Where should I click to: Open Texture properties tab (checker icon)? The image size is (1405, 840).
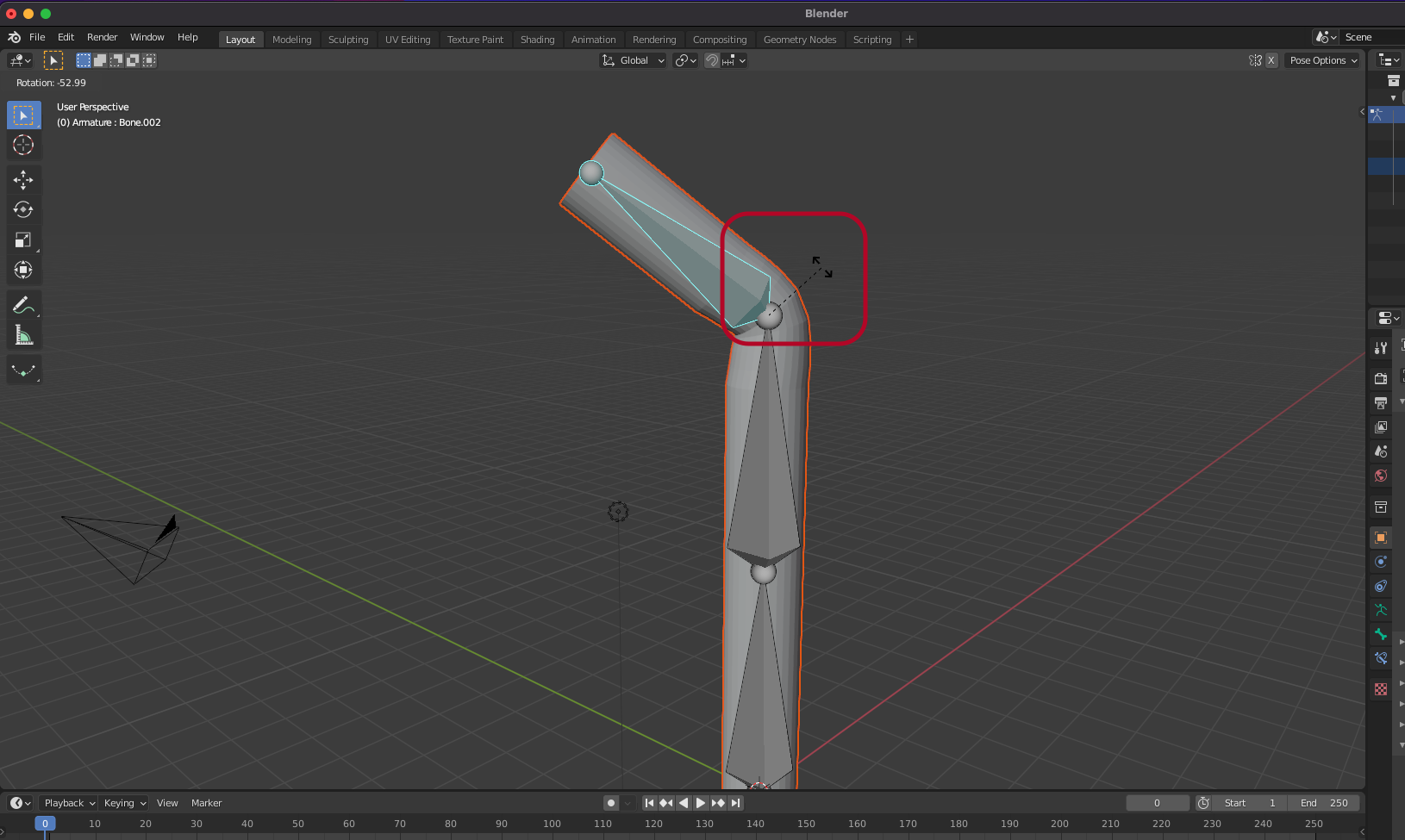point(1381,689)
